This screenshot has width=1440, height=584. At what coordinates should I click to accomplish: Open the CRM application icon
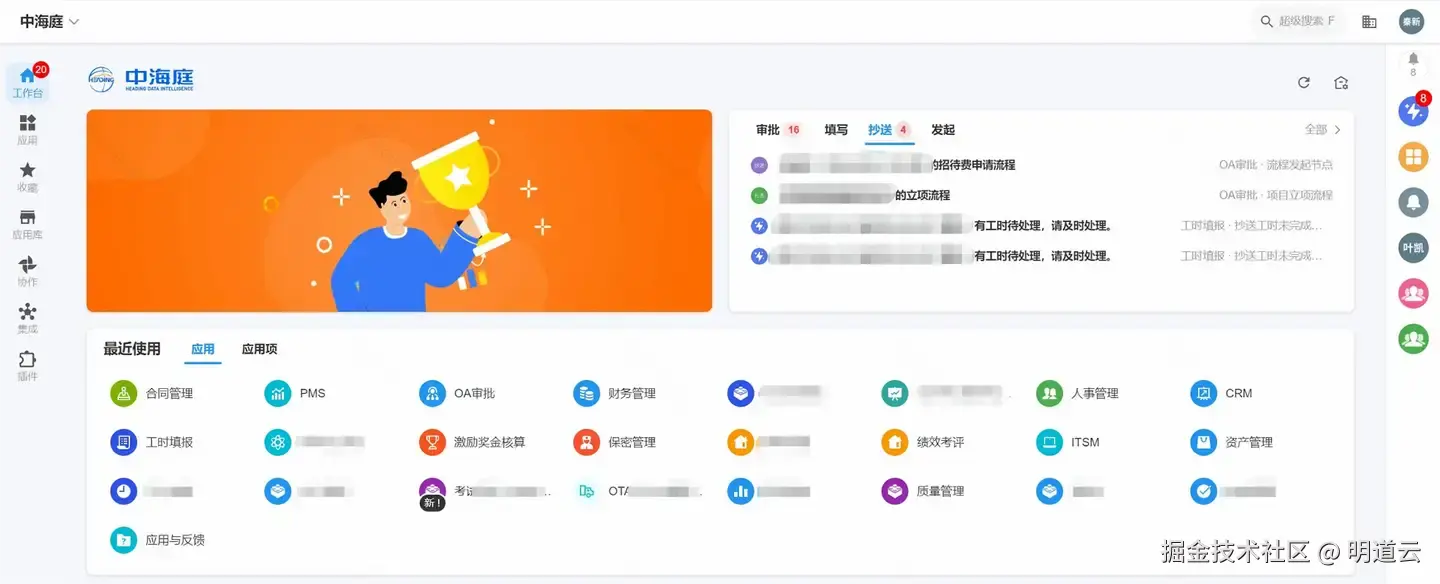[1203, 393]
